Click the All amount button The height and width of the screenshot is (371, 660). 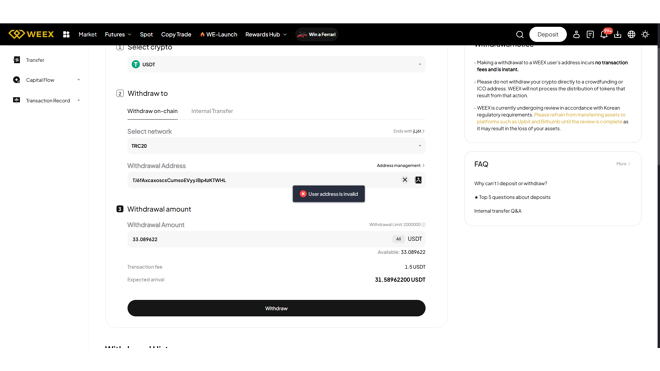398,239
